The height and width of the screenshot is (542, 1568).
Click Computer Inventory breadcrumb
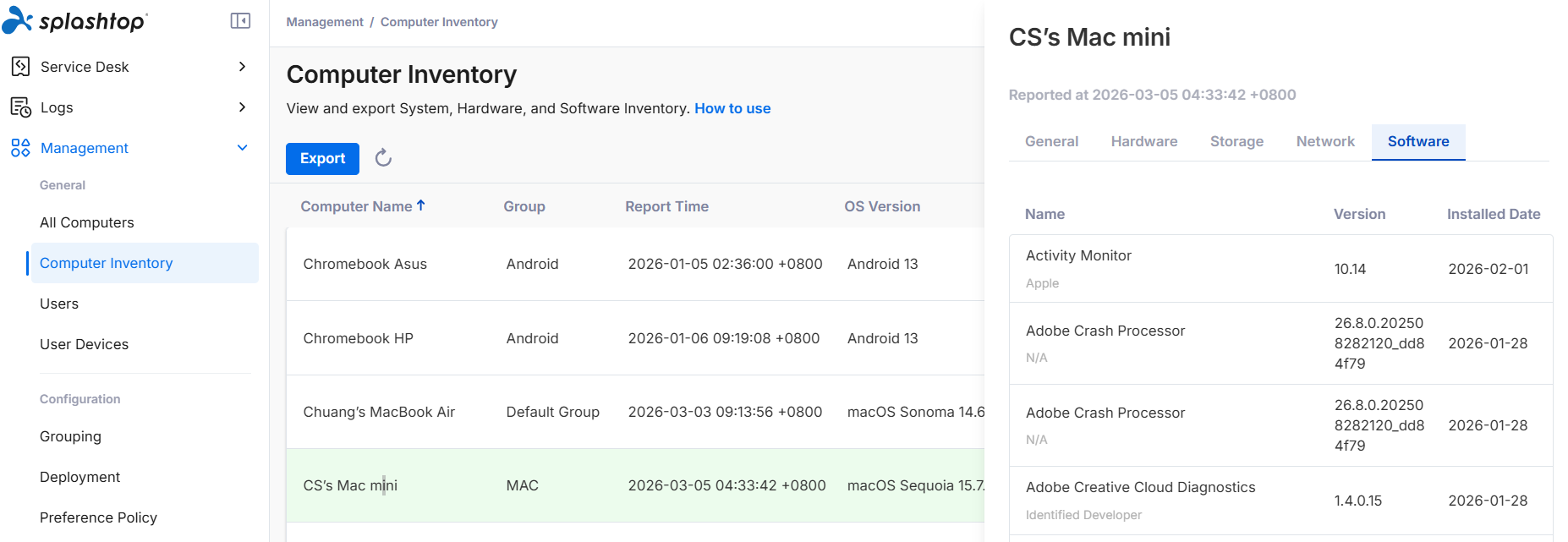pos(439,22)
